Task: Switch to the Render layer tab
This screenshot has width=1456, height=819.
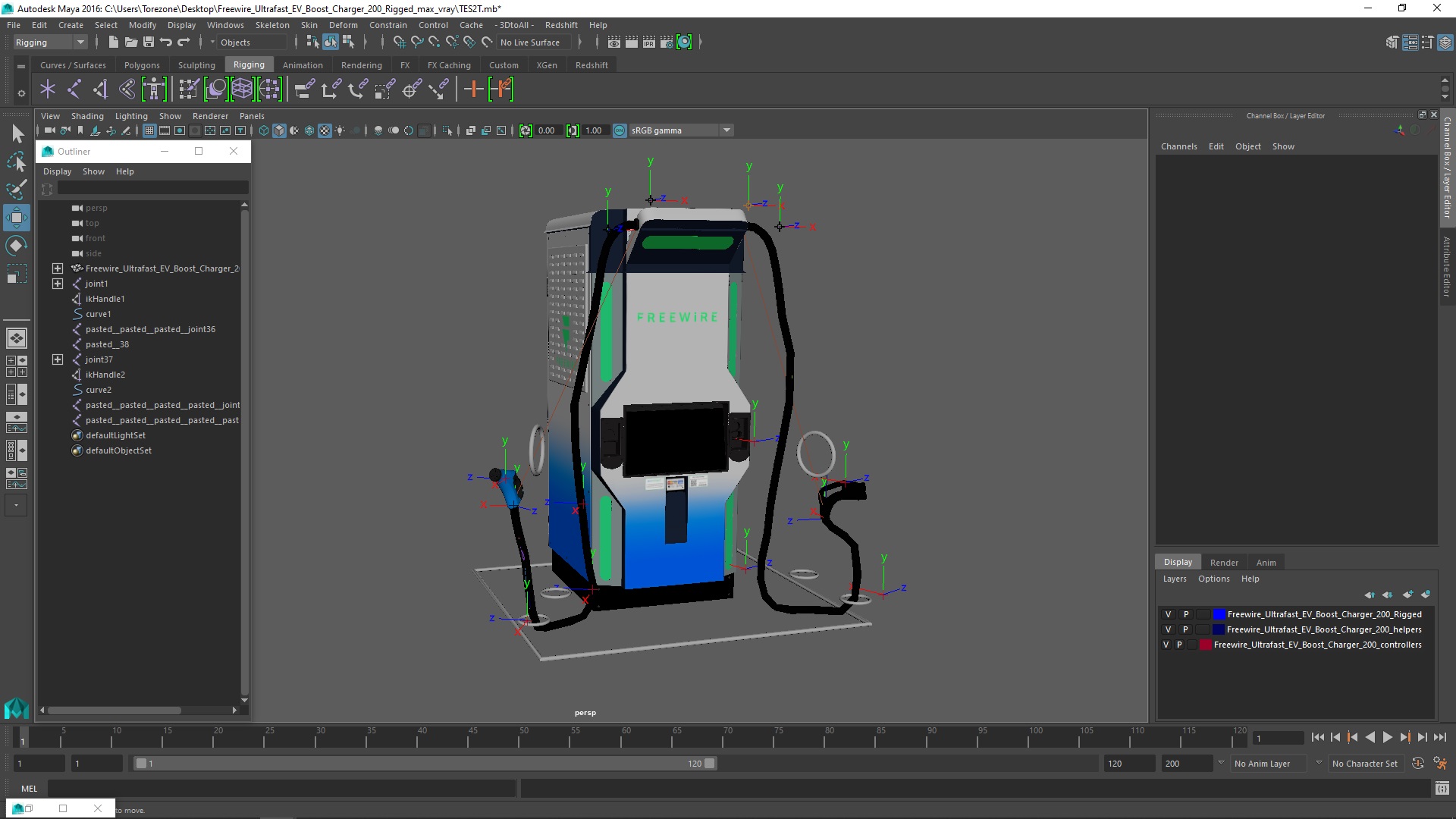Action: 1224,563
